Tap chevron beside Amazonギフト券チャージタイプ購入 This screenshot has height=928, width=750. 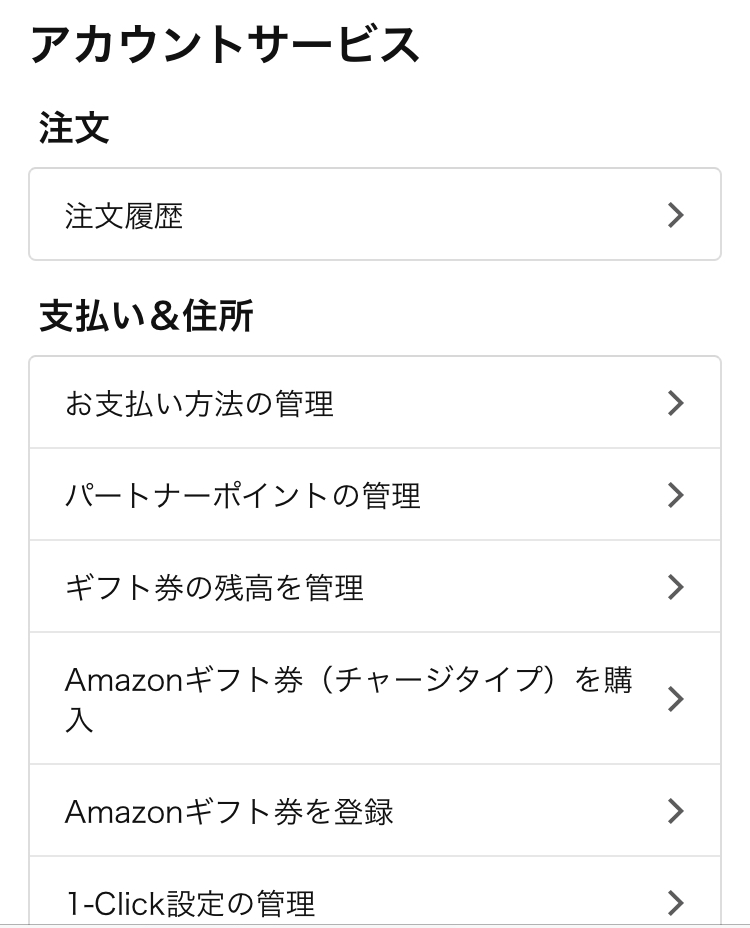click(675, 699)
